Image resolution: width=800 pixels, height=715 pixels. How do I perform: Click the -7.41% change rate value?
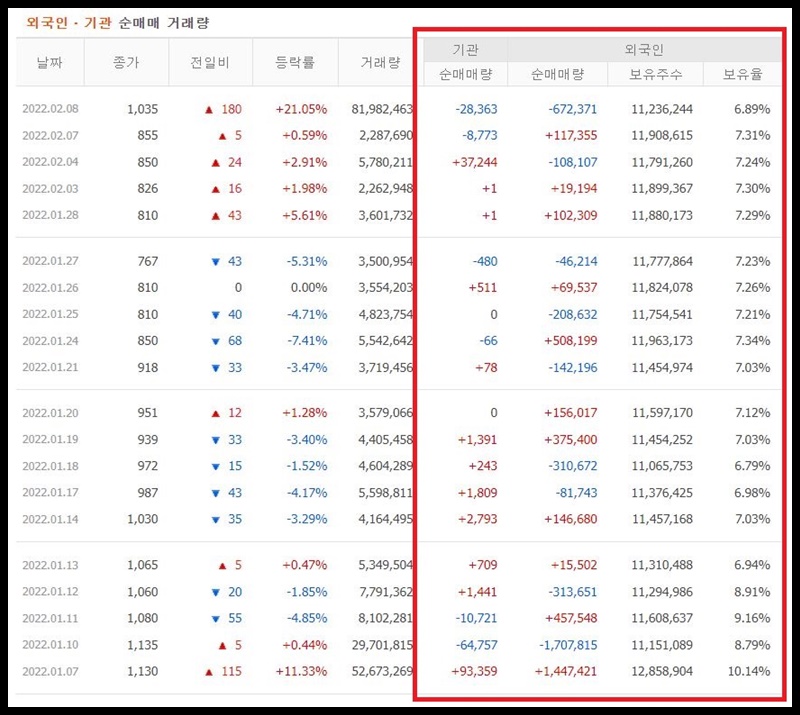tap(307, 340)
